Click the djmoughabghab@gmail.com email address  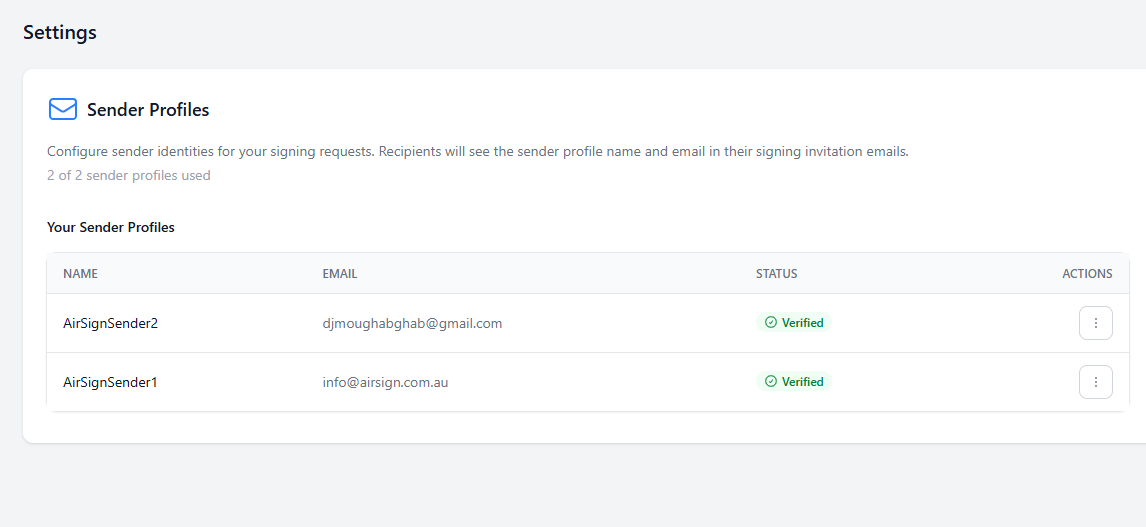point(412,323)
